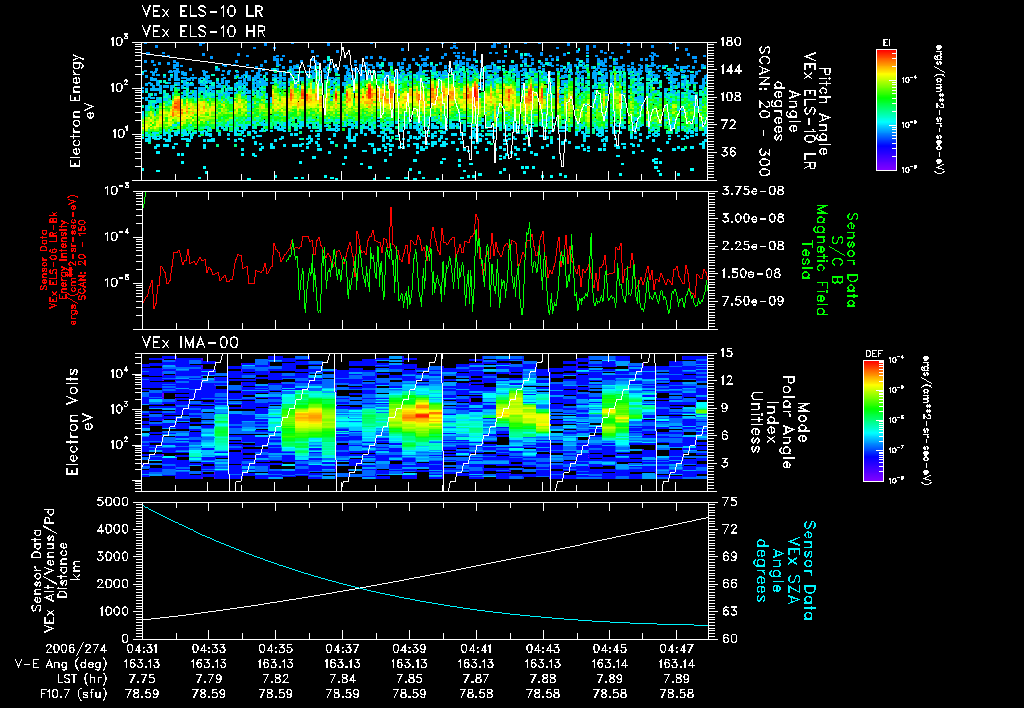The height and width of the screenshot is (708, 1024).
Task: Click the 144 pitch angle tick label
Action: click(730, 69)
